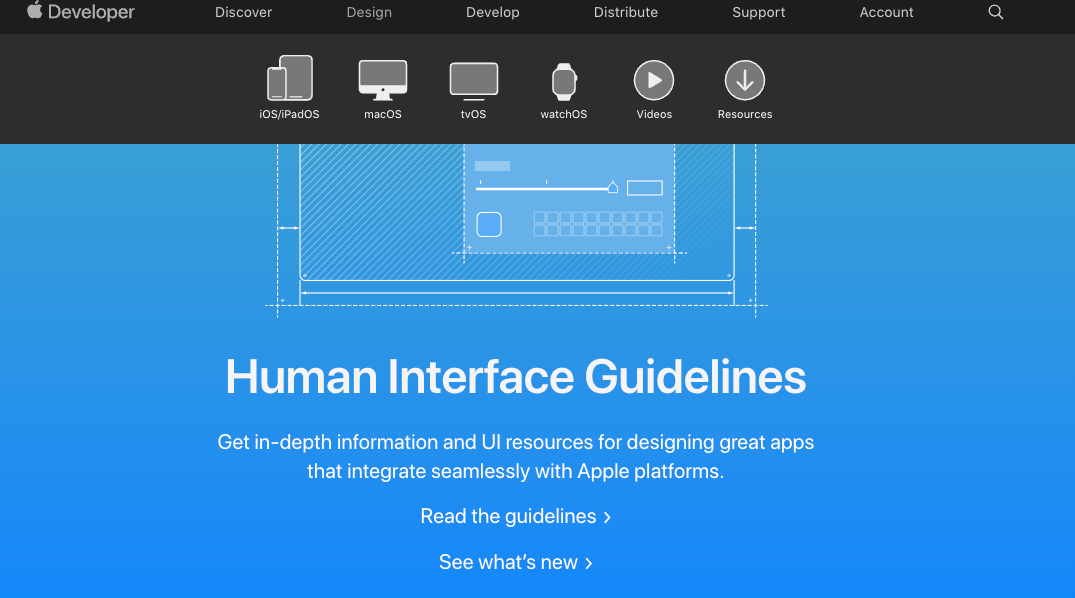Click the Apple Developer logo
Image resolution: width=1075 pixels, height=598 pixels.
tap(81, 12)
